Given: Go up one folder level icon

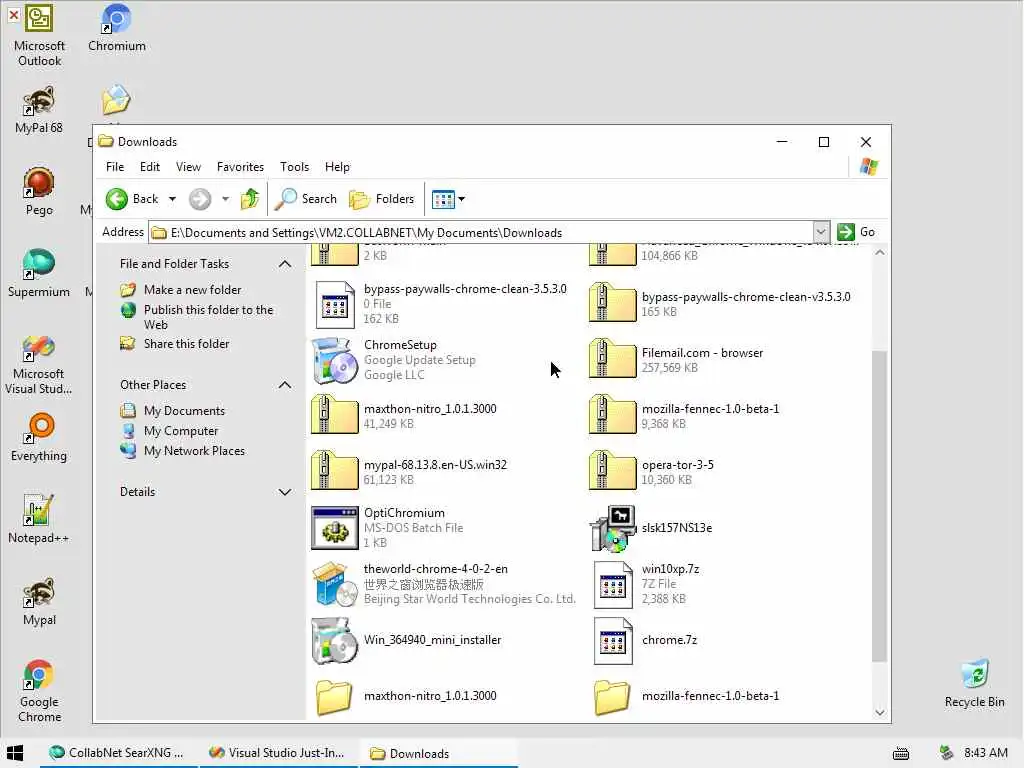Looking at the screenshot, I should pyautogui.click(x=249, y=199).
